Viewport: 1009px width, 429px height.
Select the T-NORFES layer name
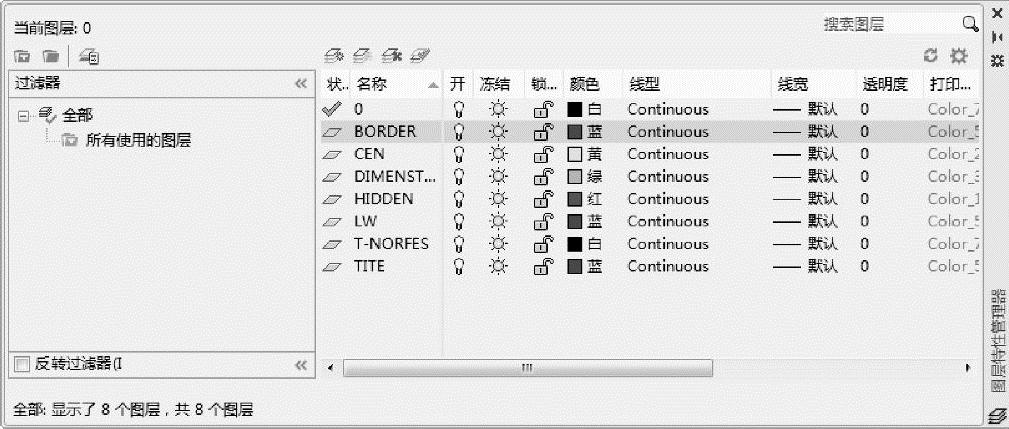(391, 244)
